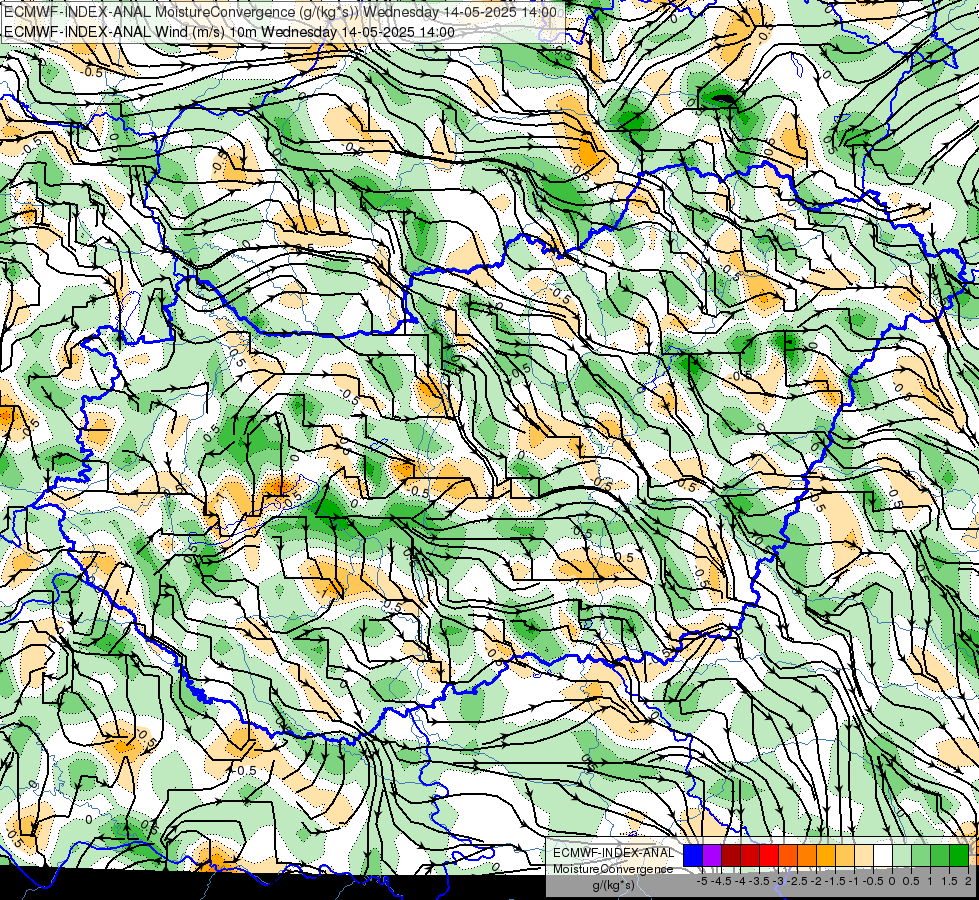Pick the white swatch in the legend
Image resolution: width=979 pixels, height=900 pixels.
tap(883, 856)
